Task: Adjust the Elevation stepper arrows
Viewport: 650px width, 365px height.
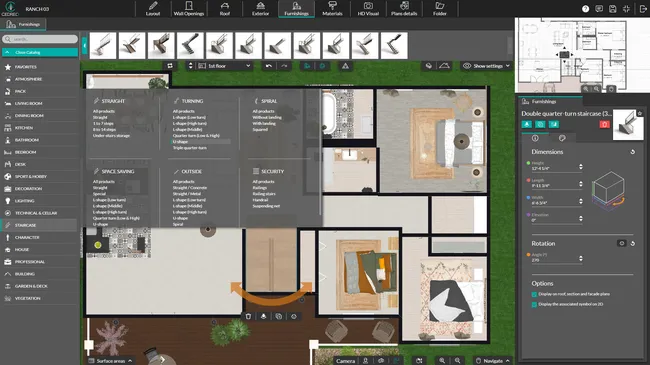Action: (581, 218)
